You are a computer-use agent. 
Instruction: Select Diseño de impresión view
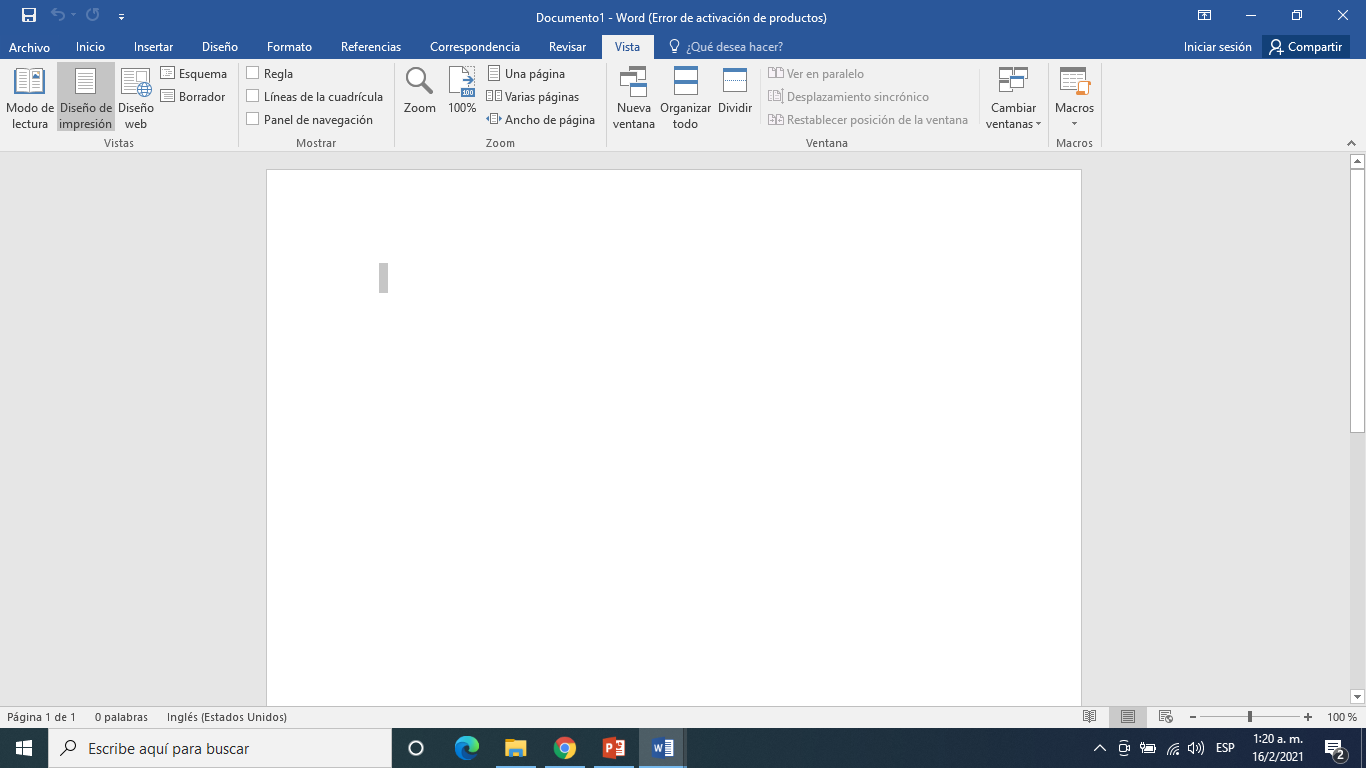click(86, 98)
